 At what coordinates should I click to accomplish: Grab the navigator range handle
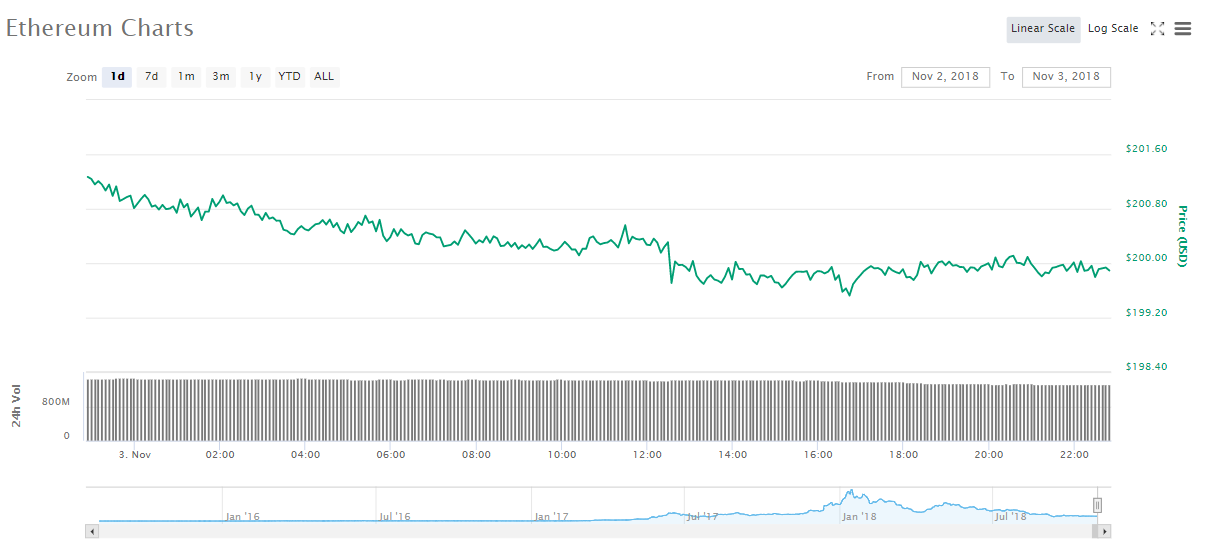[x=1097, y=506]
